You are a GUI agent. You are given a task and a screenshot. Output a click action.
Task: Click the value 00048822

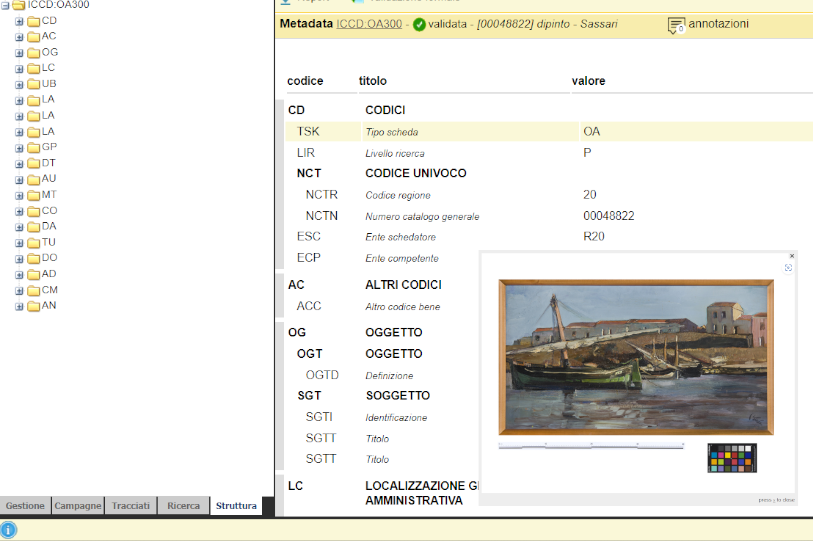pyautogui.click(x=609, y=216)
